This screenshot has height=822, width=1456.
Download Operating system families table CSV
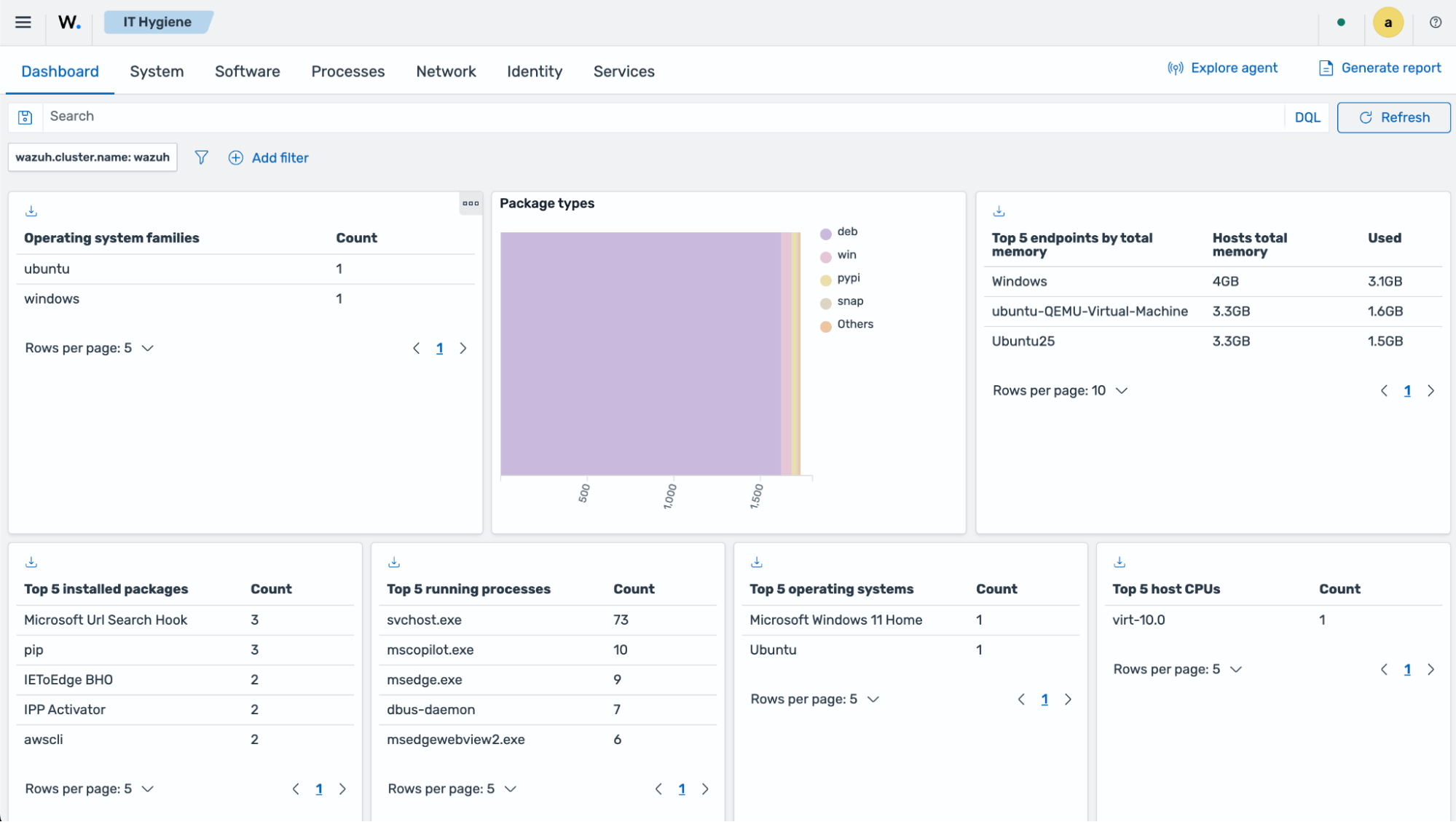[x=31, y=211]
